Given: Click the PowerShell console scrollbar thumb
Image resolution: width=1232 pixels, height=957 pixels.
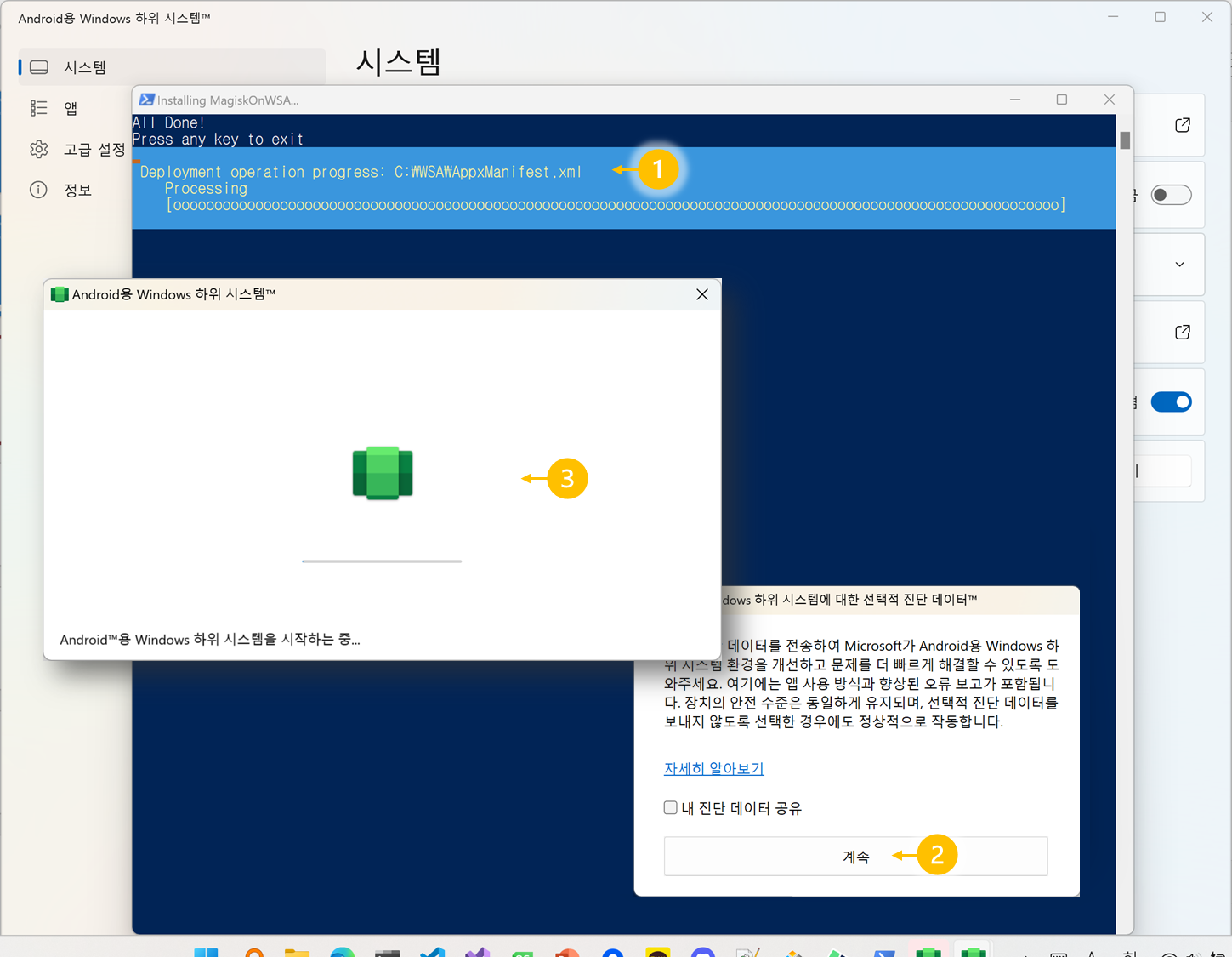Looking at the screenshot, I should (x=1125, y=140).
